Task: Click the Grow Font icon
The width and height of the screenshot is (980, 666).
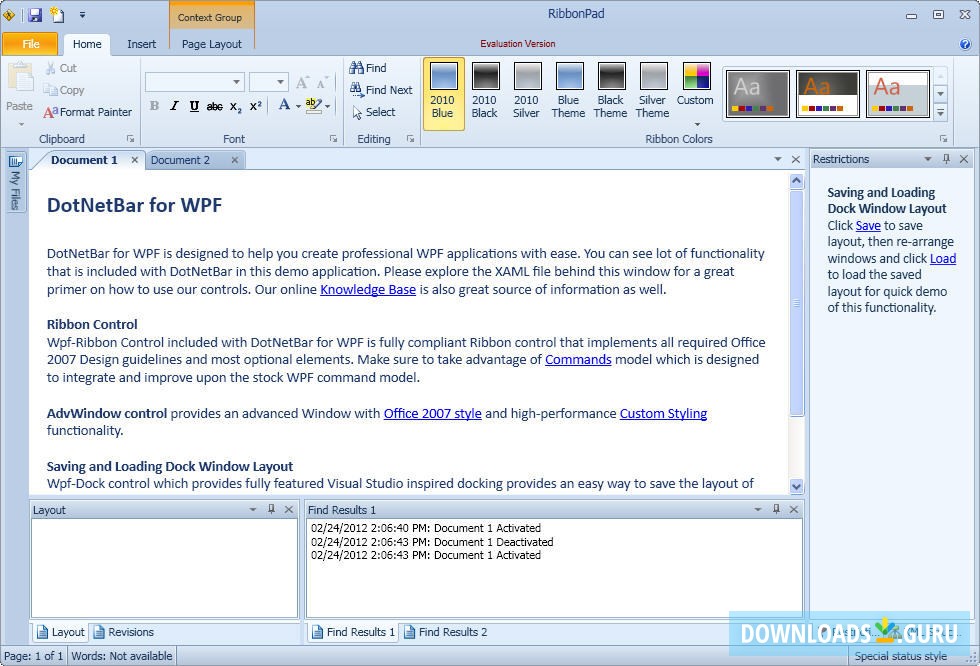Action: pyautogui.click(x=302, y=82)
